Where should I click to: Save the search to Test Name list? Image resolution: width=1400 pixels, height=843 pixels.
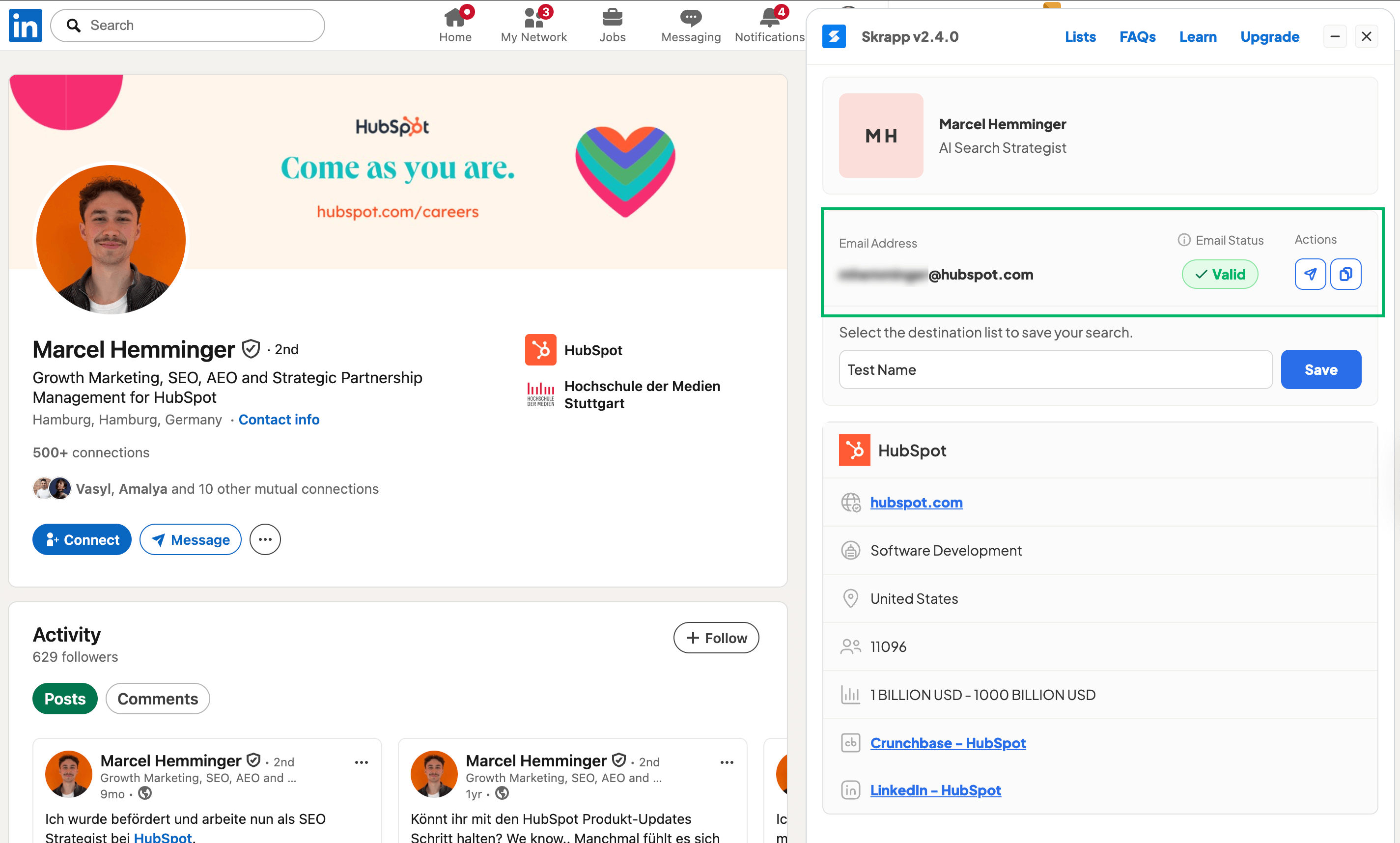tap(1320, 369)
